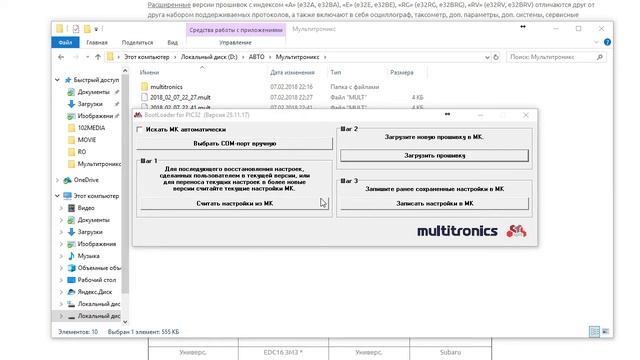
Task: Select the 'Средства работы с приложениями' contextual tab
Action: [x=236, y=30]
